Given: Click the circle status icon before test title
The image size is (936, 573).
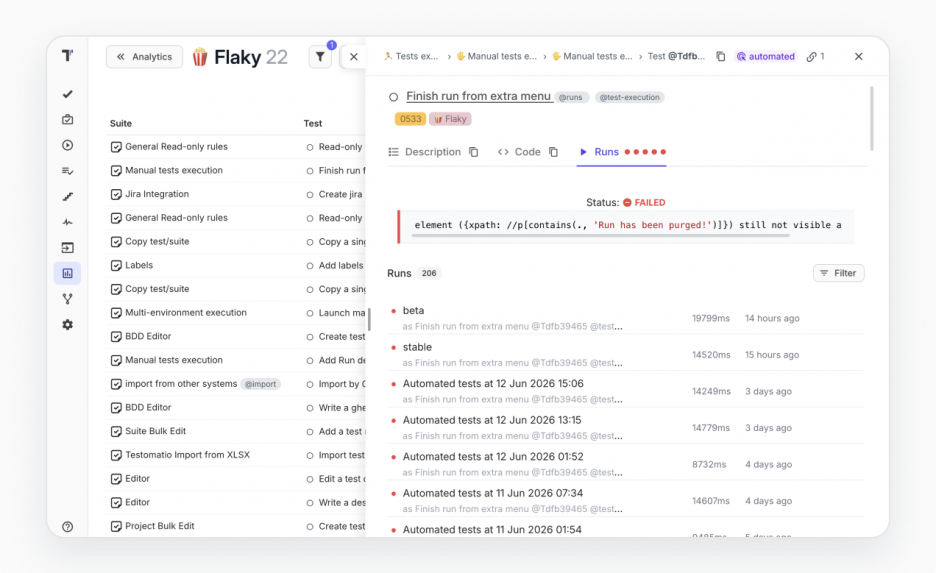Looking at the screenshot, I should [393, 97].
